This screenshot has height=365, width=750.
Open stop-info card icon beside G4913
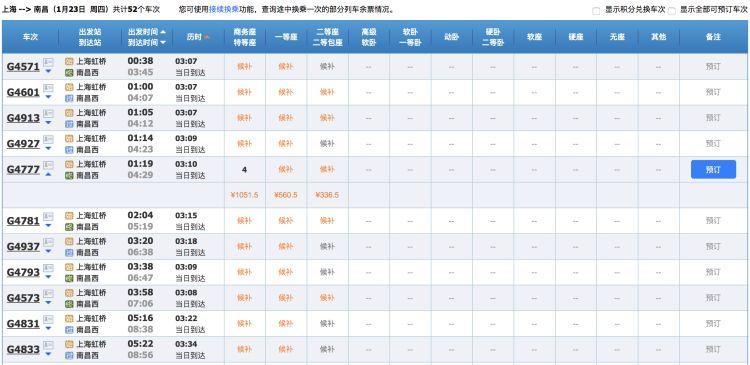coord(48,113)
